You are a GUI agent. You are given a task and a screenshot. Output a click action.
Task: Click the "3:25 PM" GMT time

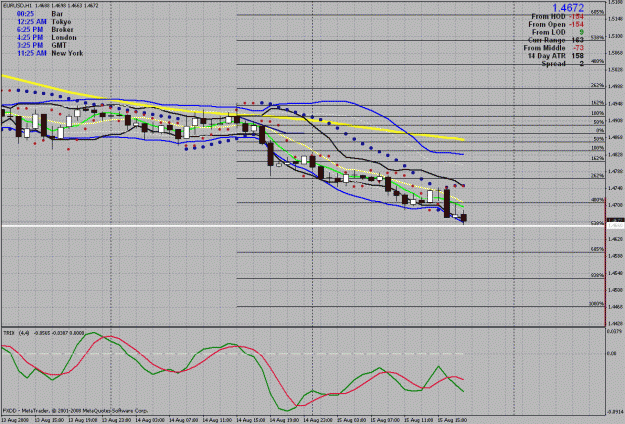[x=30, y=45]
